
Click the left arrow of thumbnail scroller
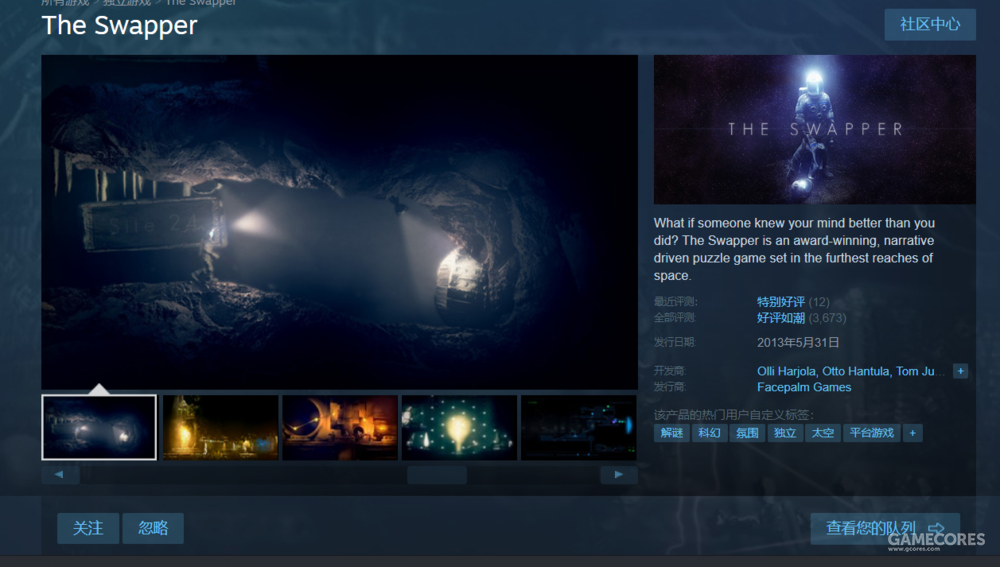point(60,475)
